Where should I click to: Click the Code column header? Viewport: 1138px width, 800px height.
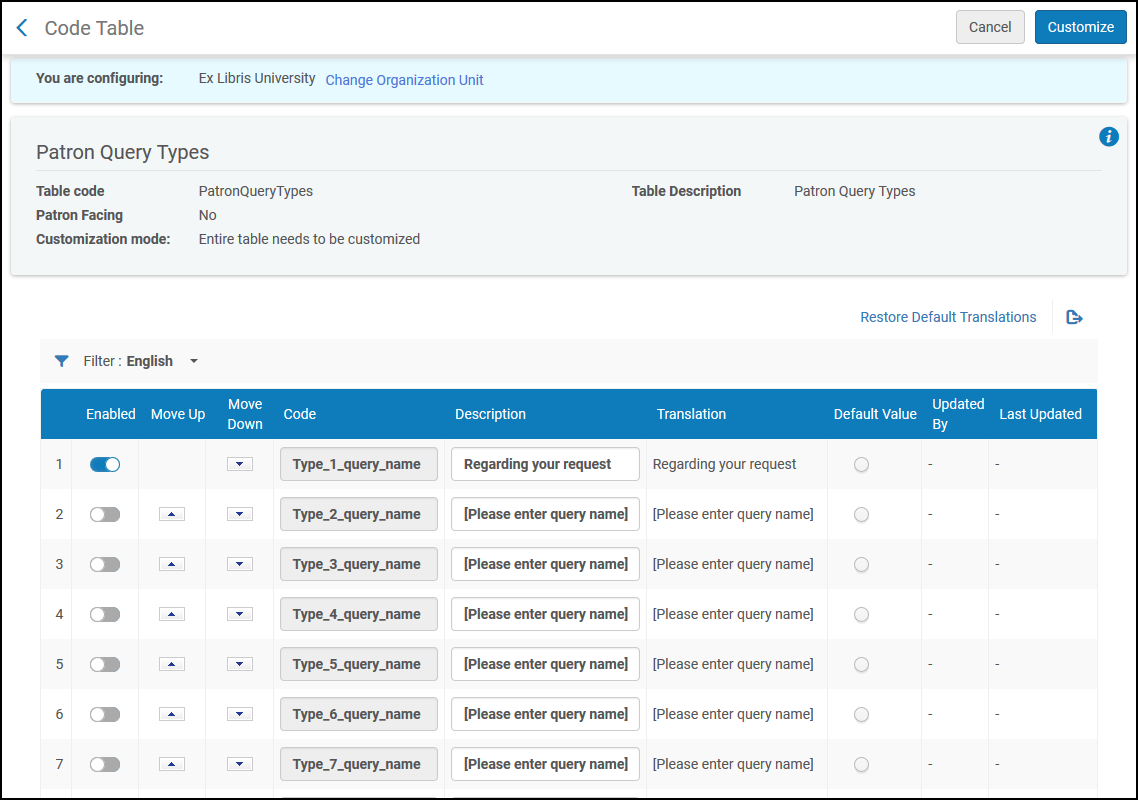point(300,414)
